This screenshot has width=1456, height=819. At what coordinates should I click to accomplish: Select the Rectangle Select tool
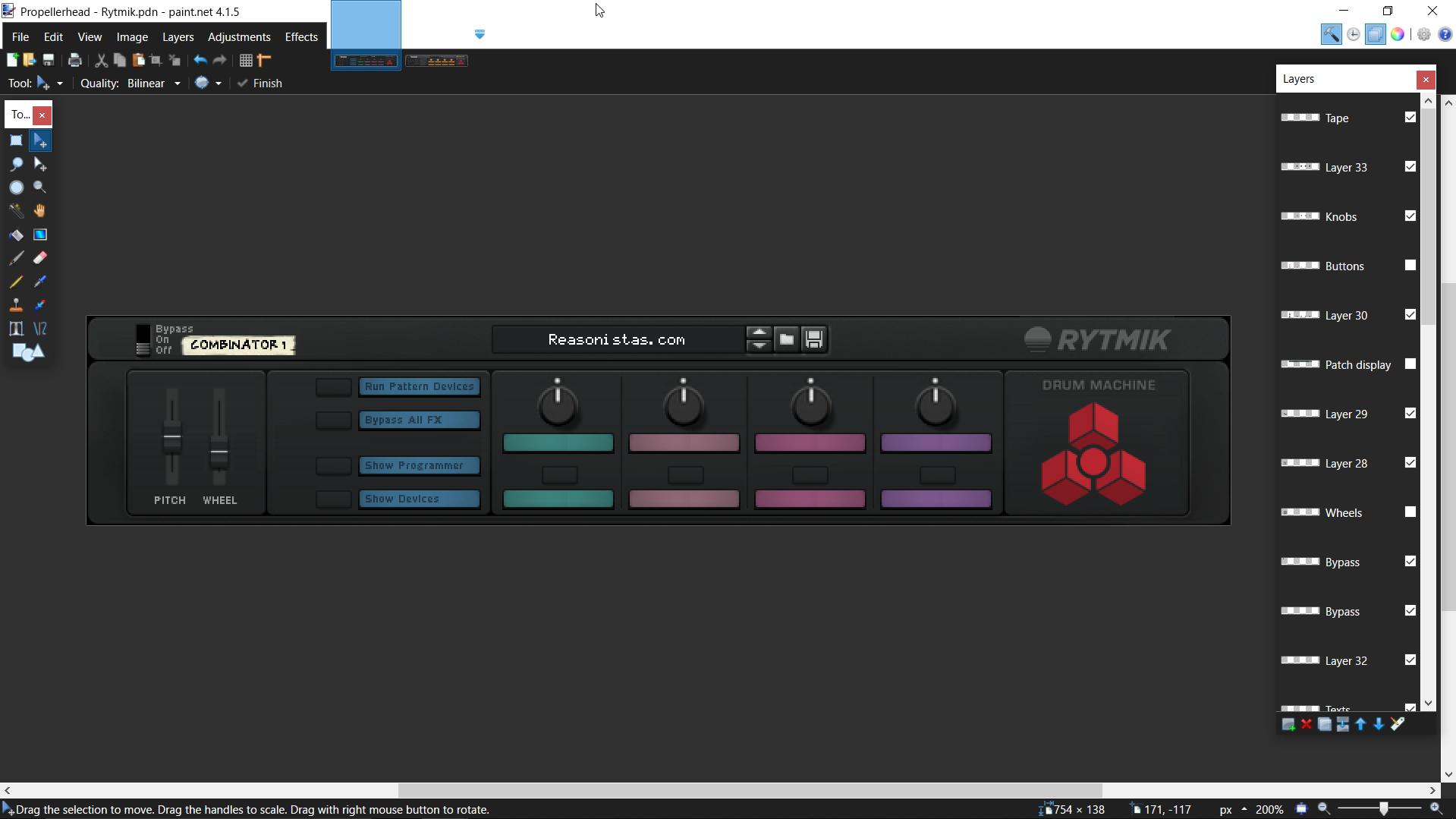click(16, 140)
